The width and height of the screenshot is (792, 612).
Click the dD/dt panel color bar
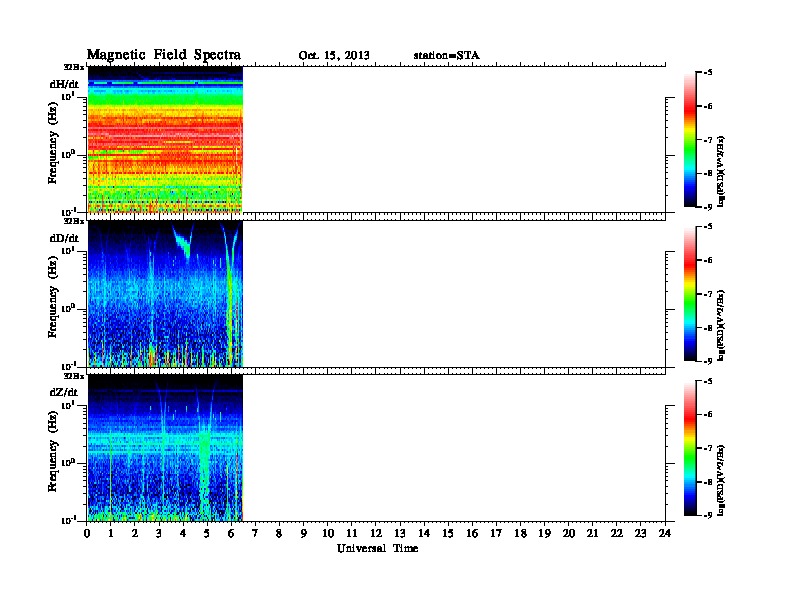tap(689, 293)
